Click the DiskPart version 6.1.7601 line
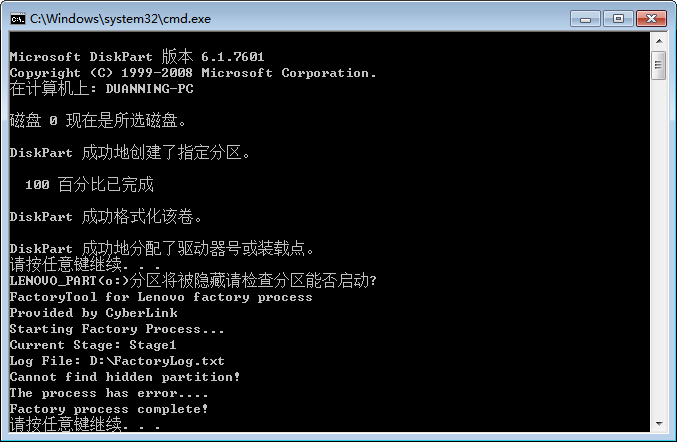The image size is (677, 442). tap(137, 57)
